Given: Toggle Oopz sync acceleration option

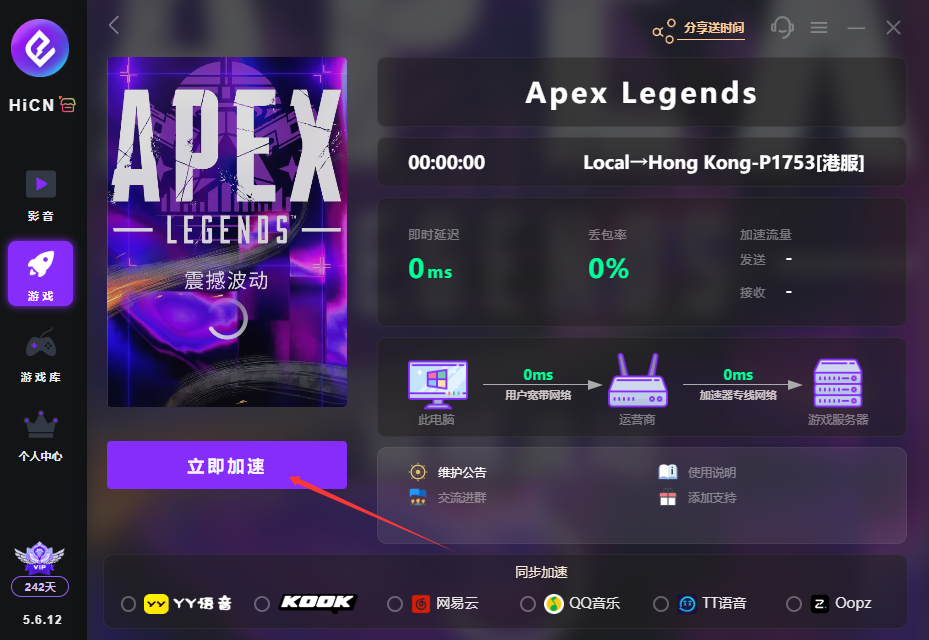Looking at the screenshot, I should (793, 604).
